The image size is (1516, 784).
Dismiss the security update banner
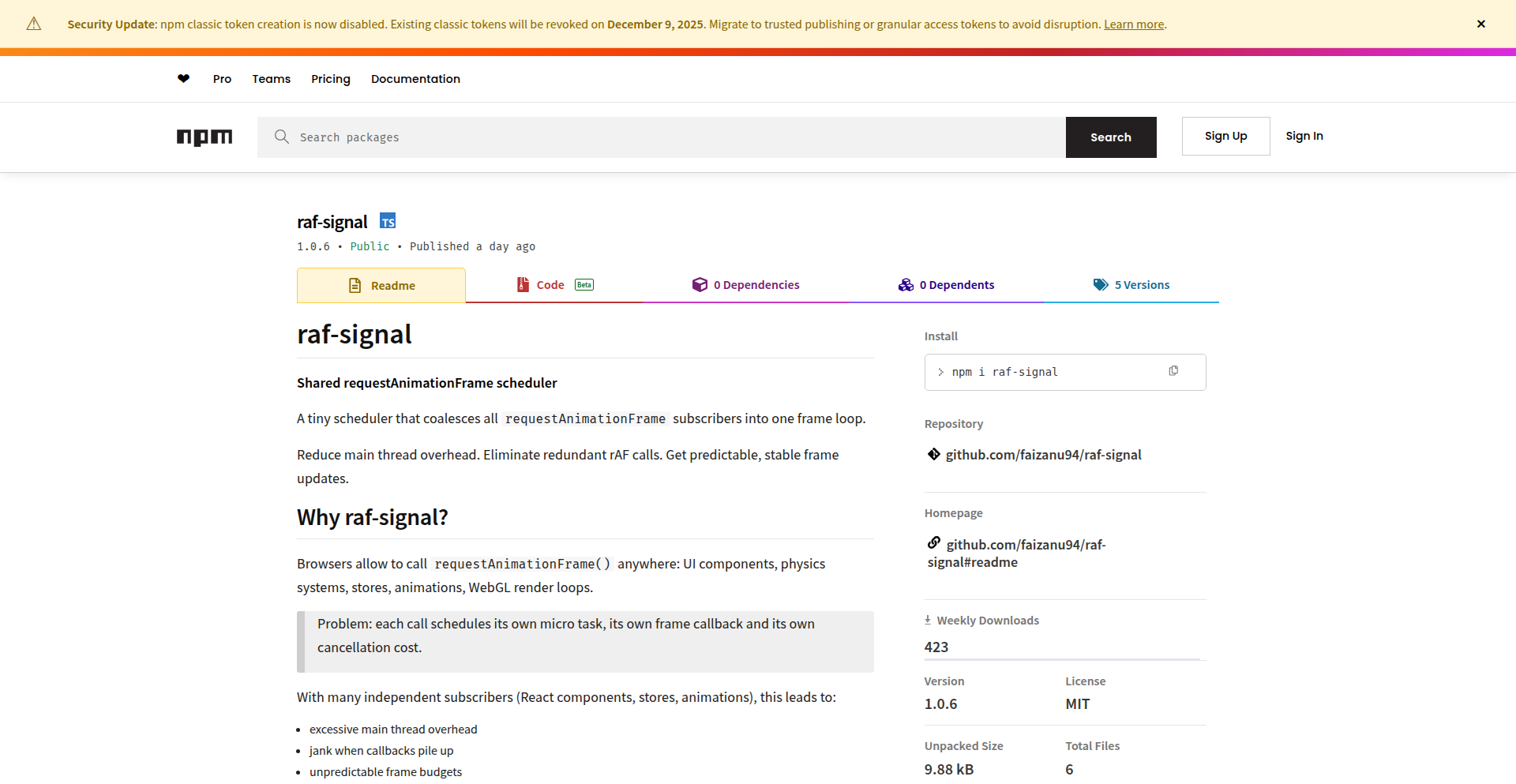tap(1481, 24)
